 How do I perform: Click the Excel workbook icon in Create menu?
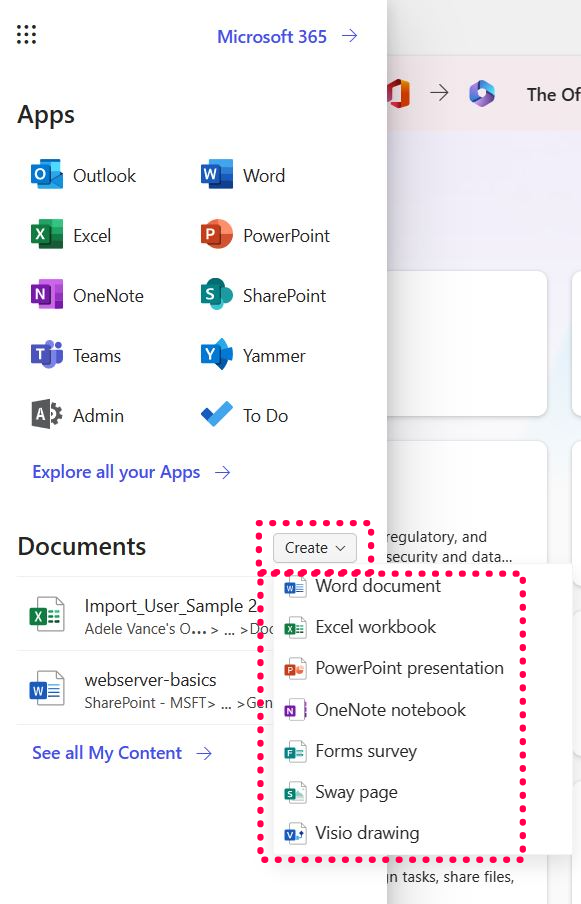click(295, 628)
